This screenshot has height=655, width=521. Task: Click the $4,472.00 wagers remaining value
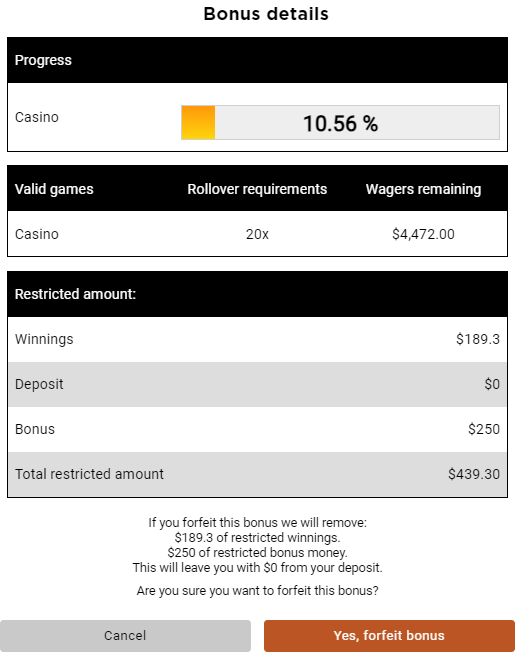[x=423, y=234]
